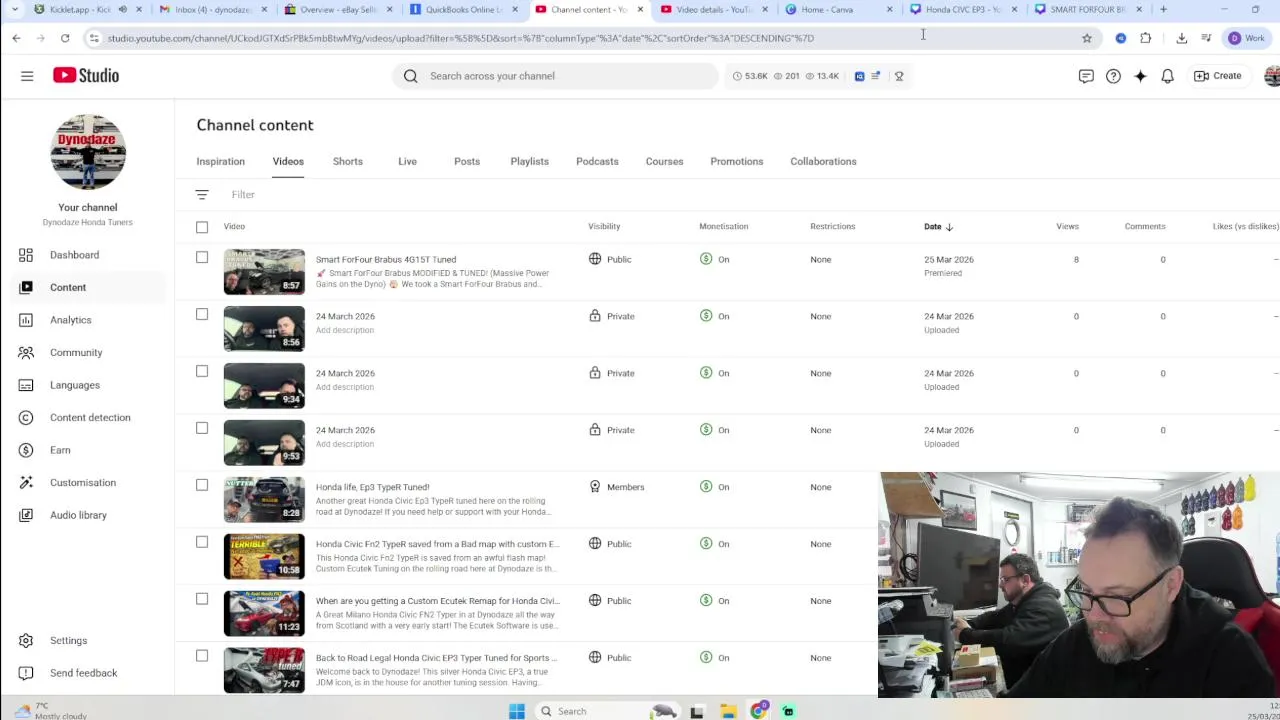This screenshot has height=720, width=1280.
Task: Open the Help question mark icon
Action: pyautogui.click(x=1113, y=76)
